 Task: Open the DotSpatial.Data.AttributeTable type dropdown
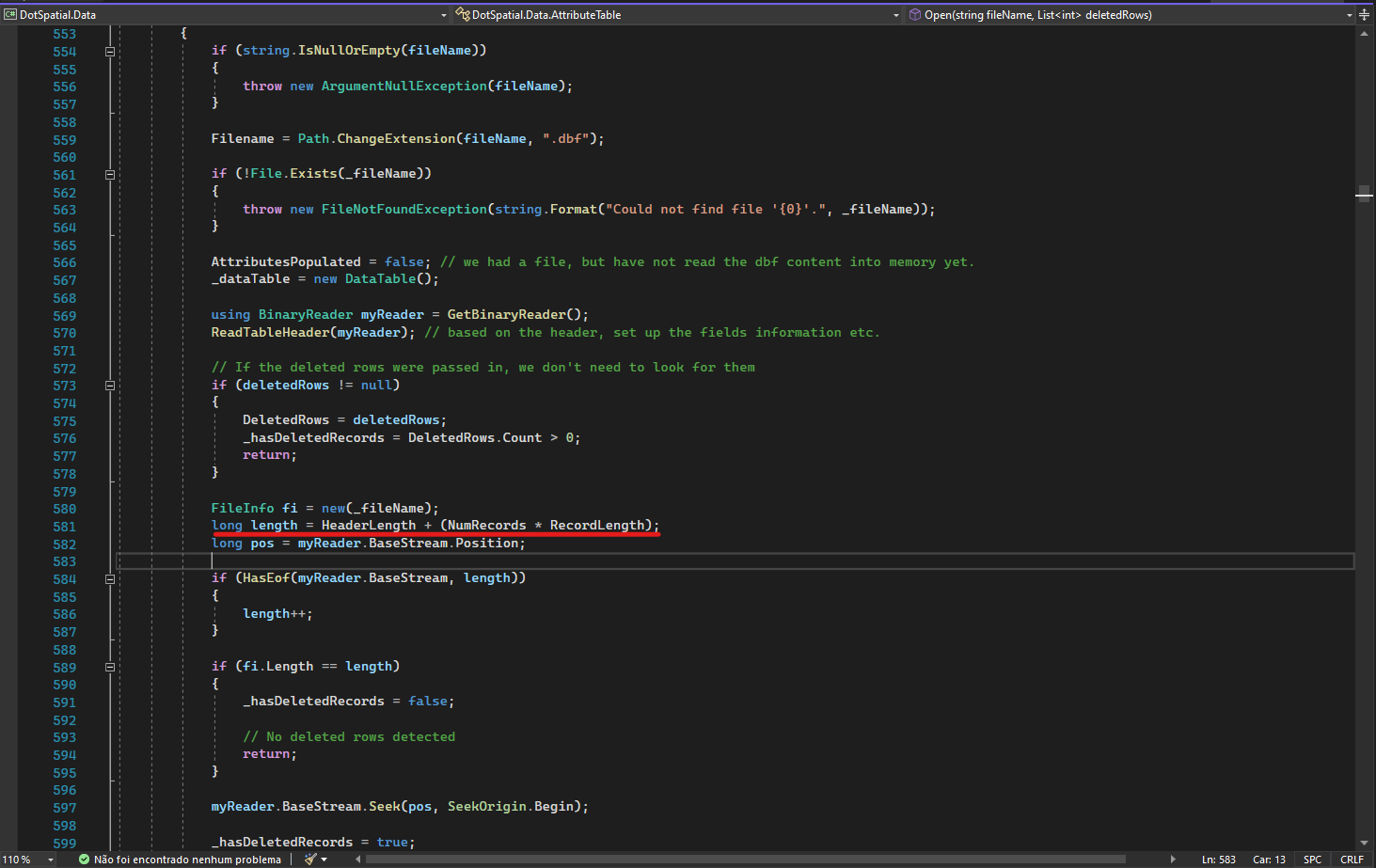click(896, 15)
